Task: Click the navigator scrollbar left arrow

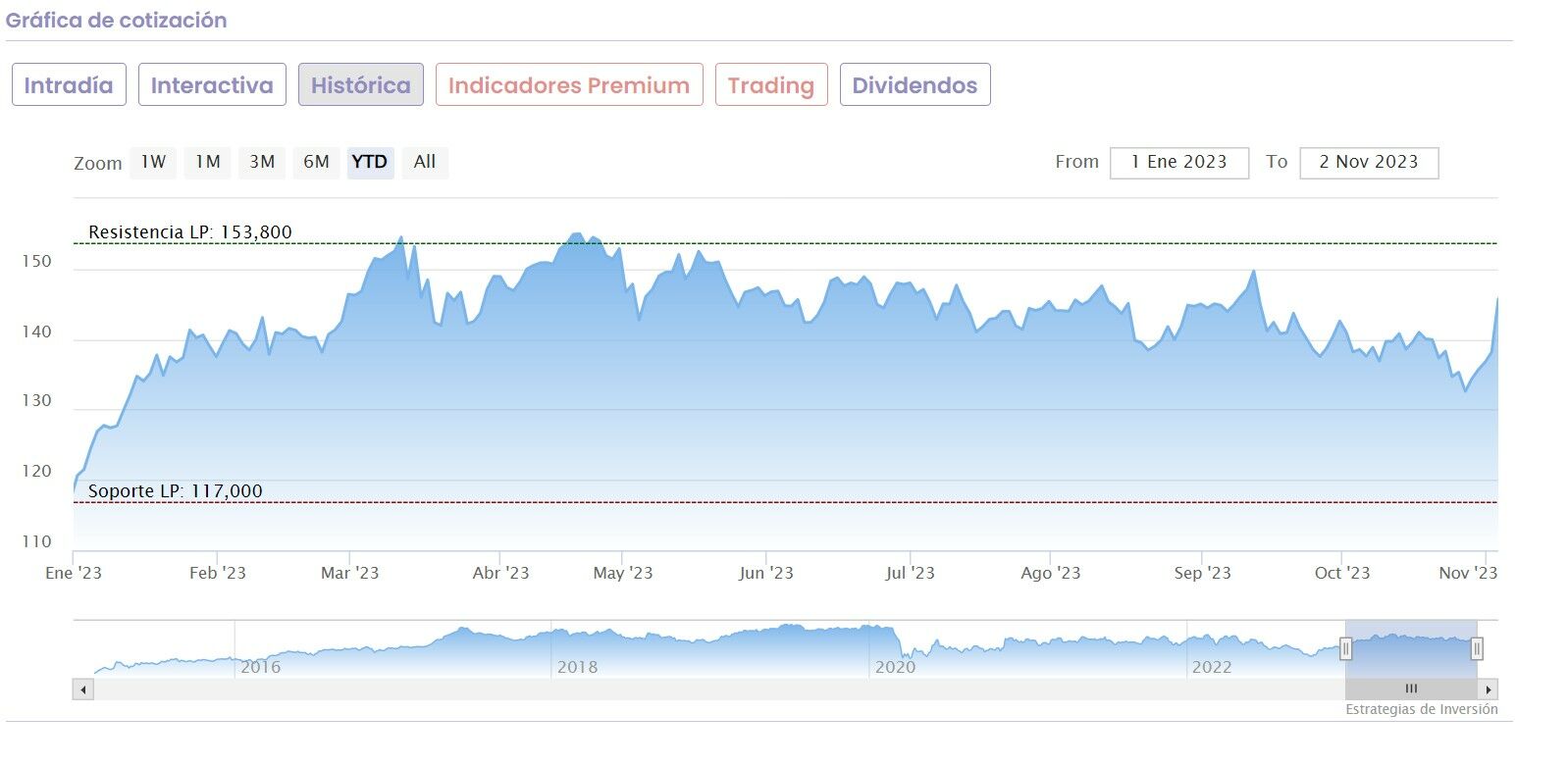Action: pos(83,689)
